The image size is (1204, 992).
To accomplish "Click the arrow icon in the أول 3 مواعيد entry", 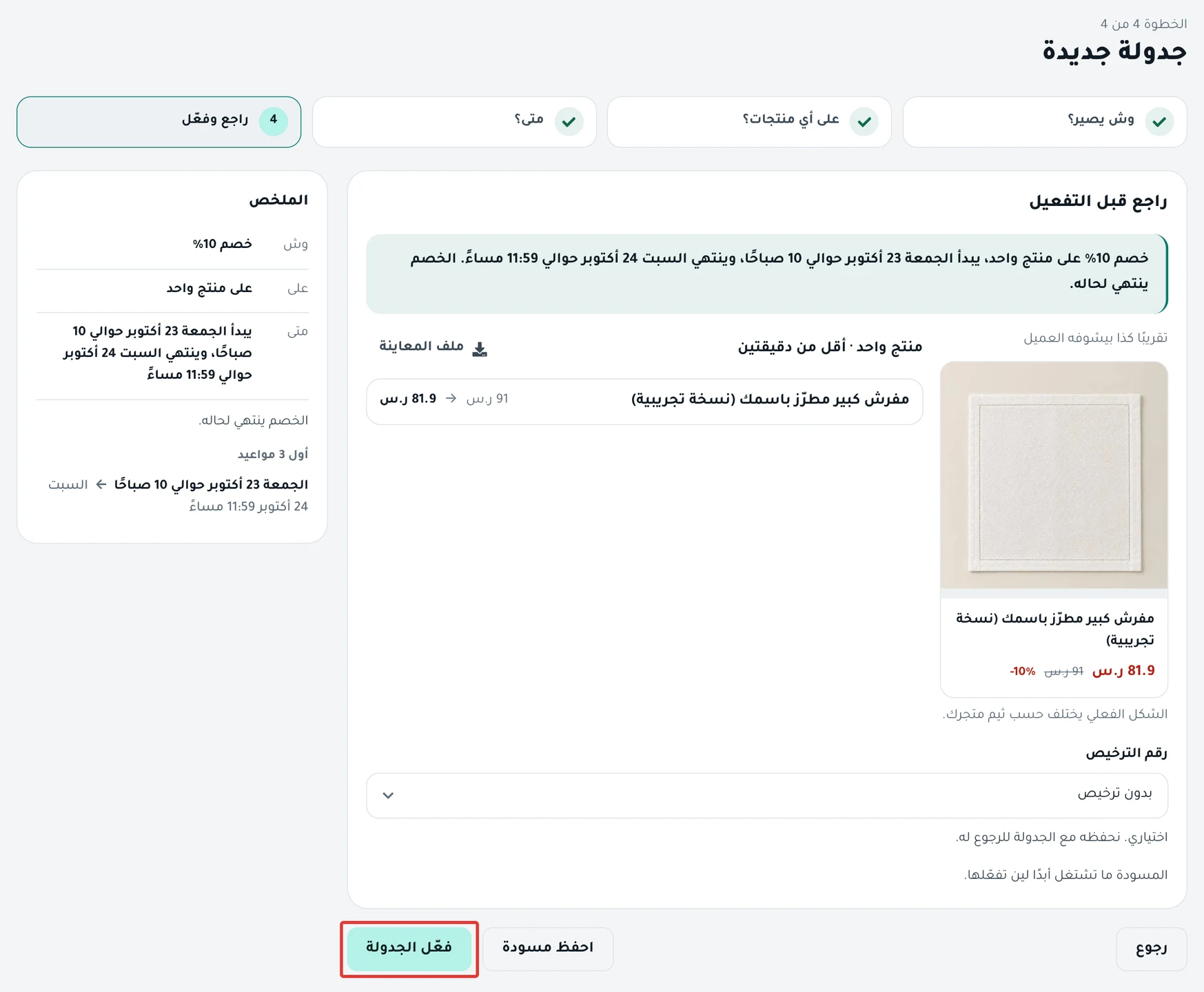I will [x=101, y=484].
